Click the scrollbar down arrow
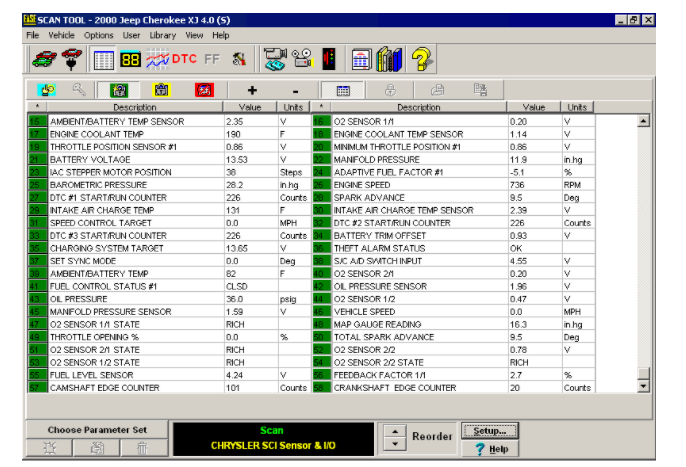Viewport: 686px width, 467px height. point(643,386)
